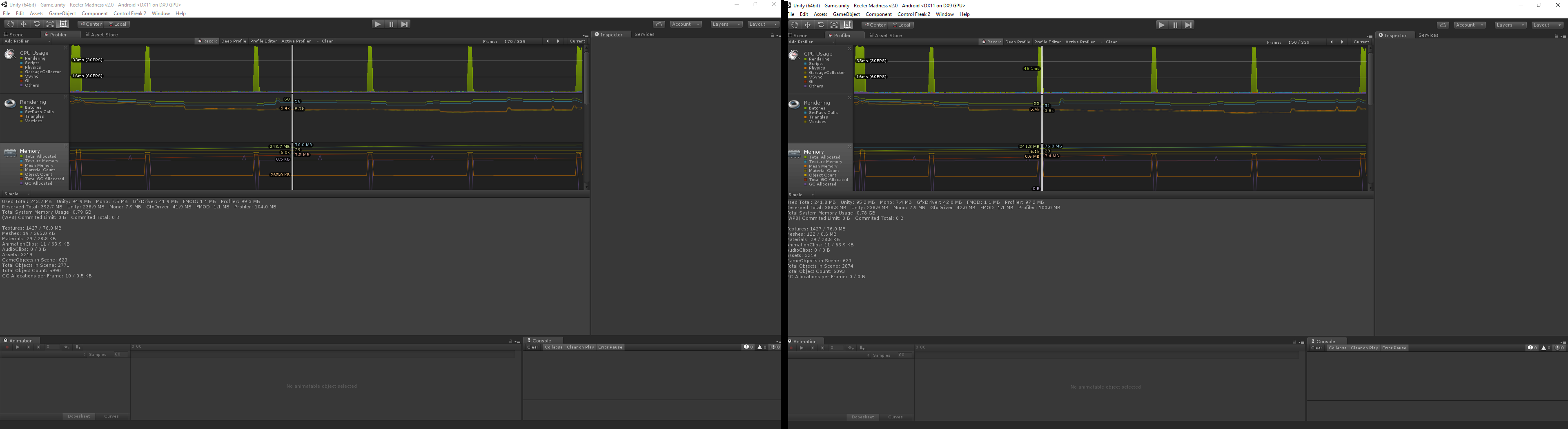
Task: Click Add Event icon in left Animation panel
Action: pos(78,347)
